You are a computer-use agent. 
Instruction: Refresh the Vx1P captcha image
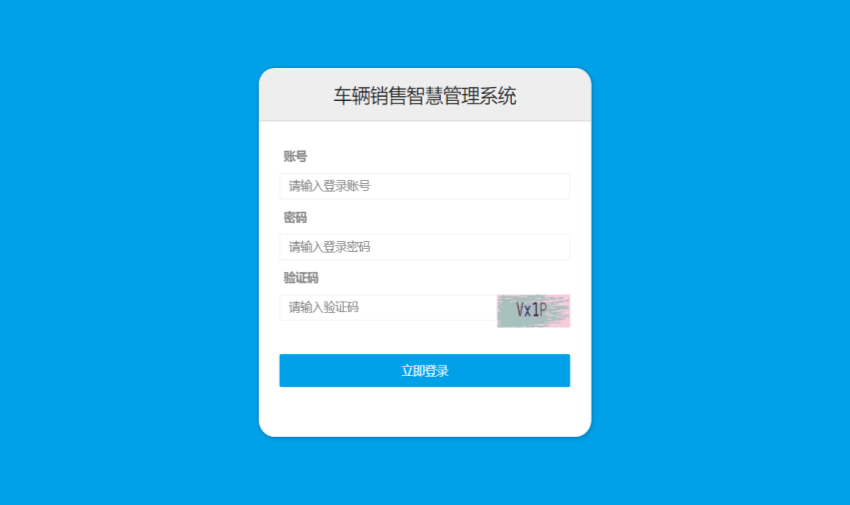click(533, 310)
